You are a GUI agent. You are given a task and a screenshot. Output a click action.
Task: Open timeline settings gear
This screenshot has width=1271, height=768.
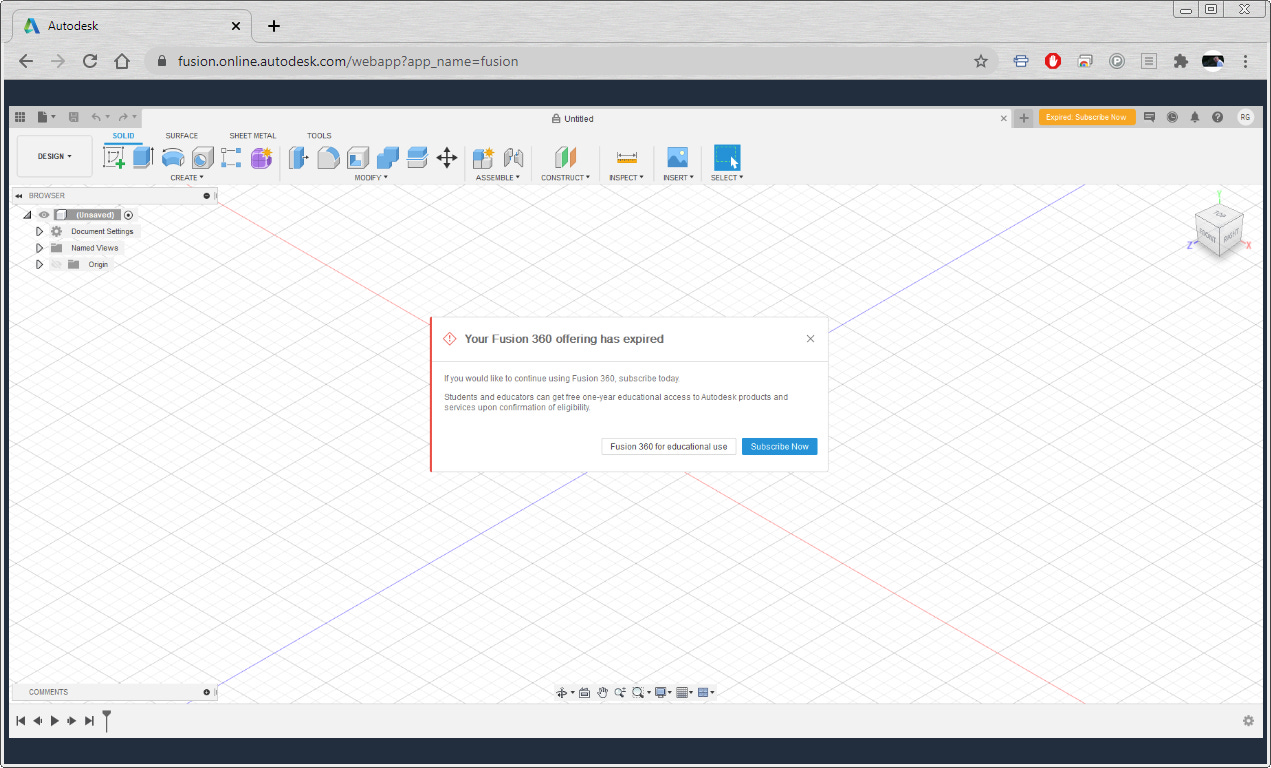tap(1248, 721)
